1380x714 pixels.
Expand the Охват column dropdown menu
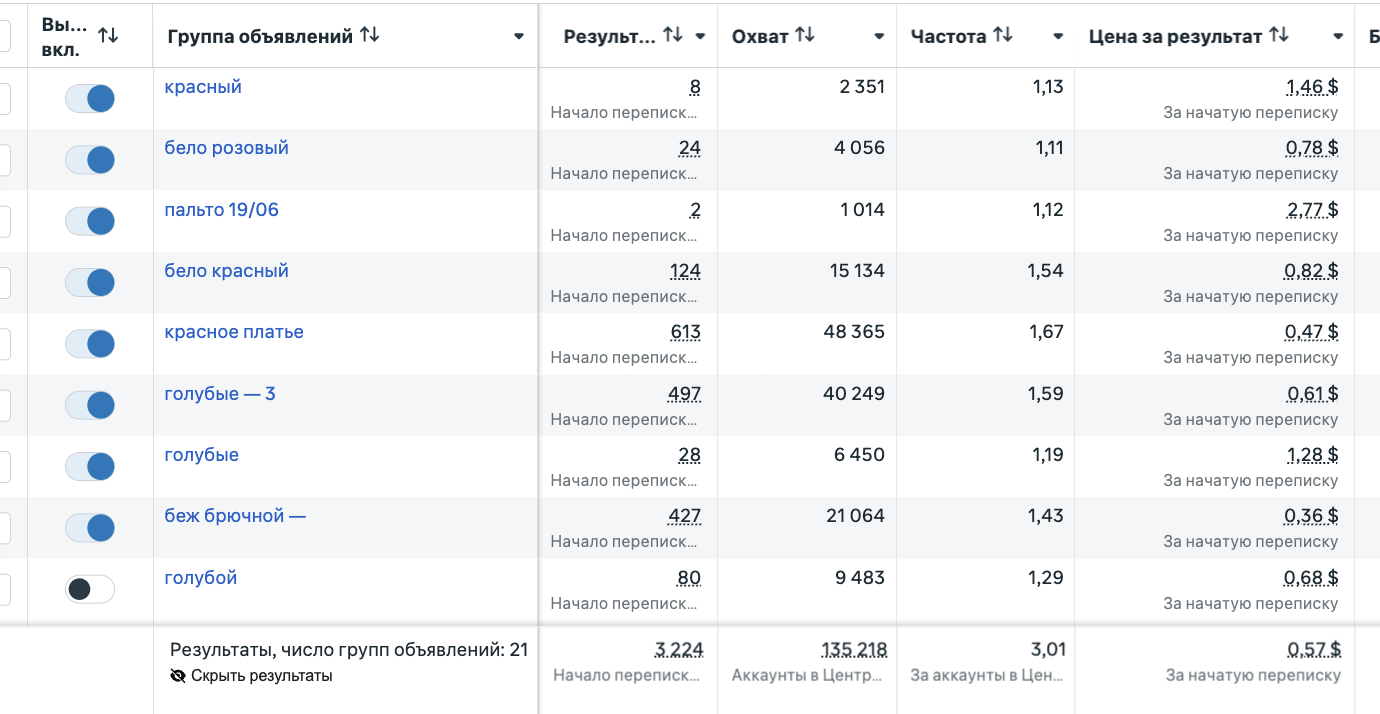(x=879, y=37)
